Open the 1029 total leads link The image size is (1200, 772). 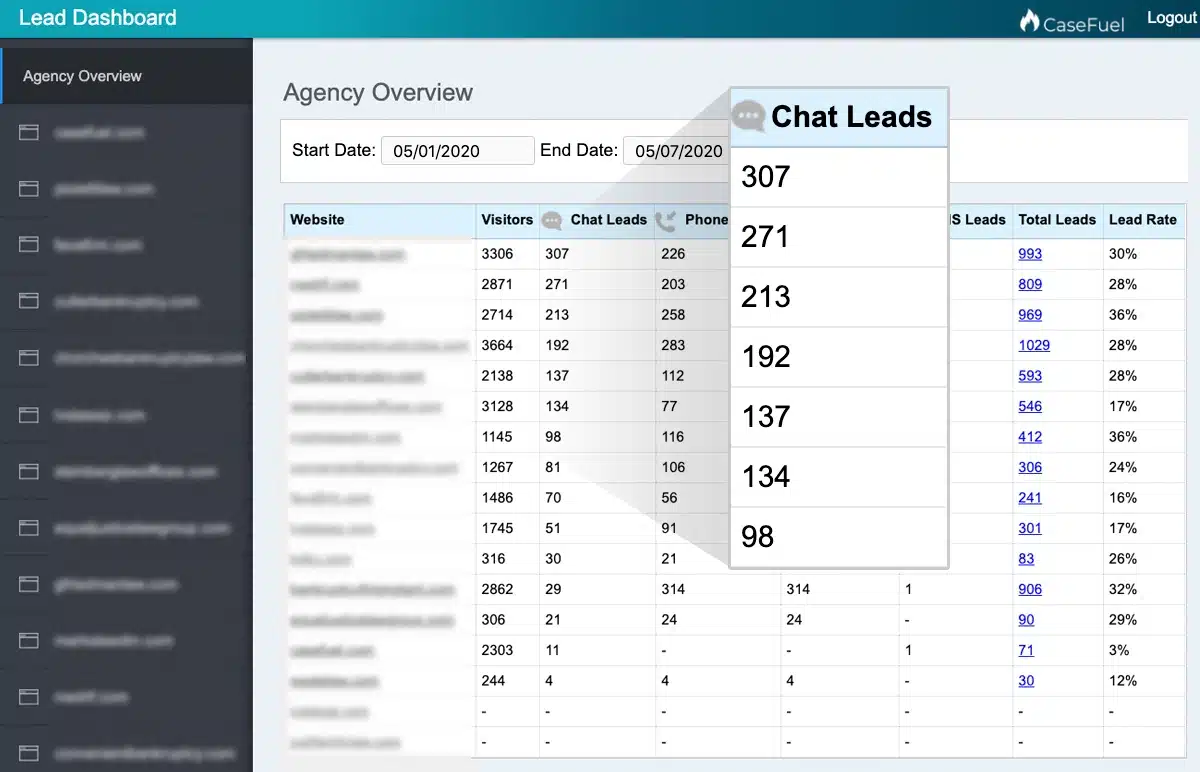tap(1034, 345)
